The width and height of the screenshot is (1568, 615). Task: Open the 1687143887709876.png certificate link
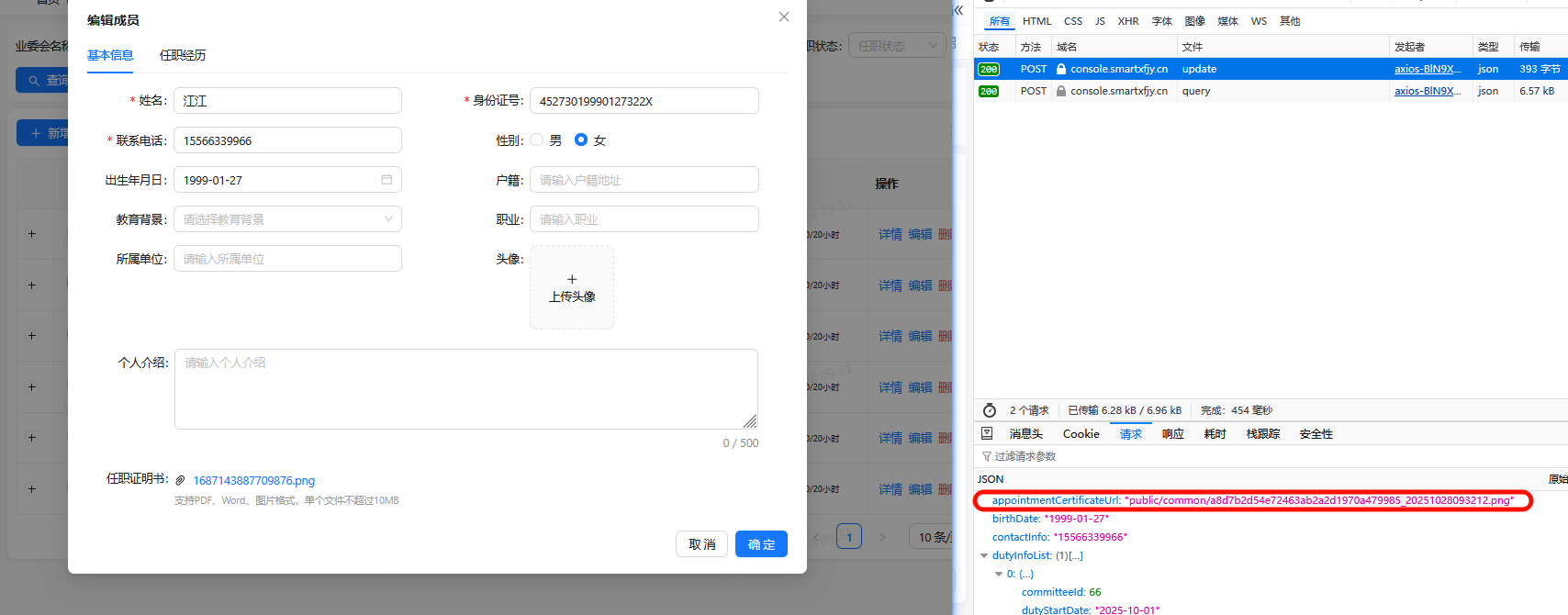pos(253,480)
